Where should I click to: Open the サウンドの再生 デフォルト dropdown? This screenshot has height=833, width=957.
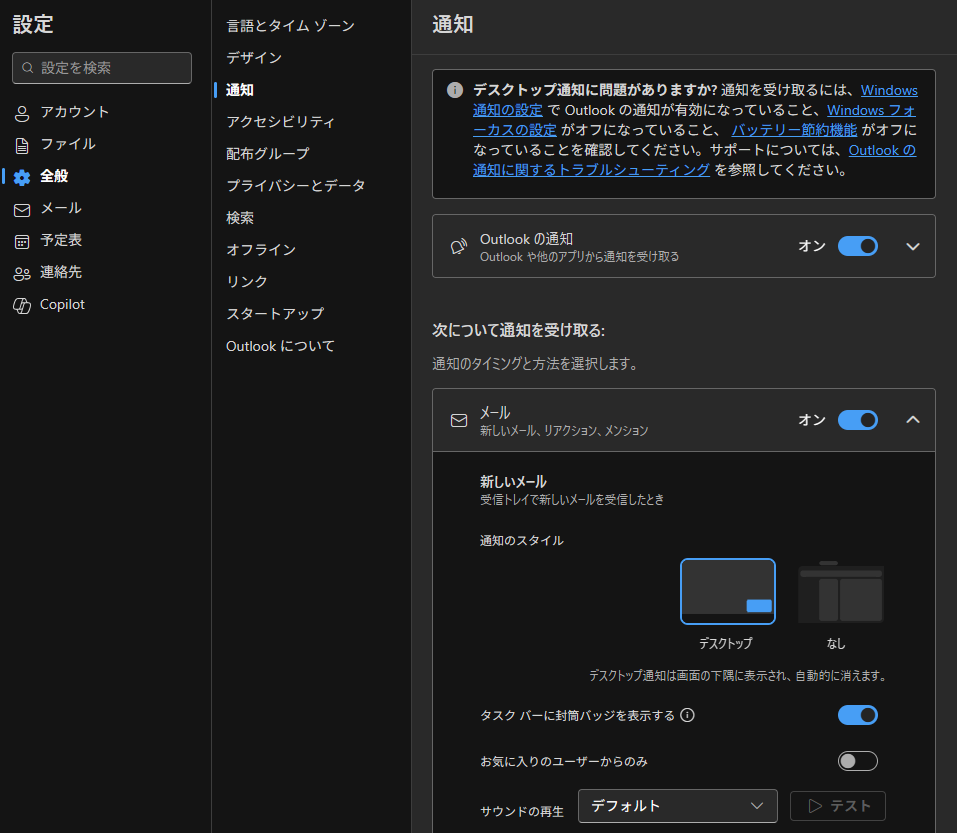(x=677, y=806)
